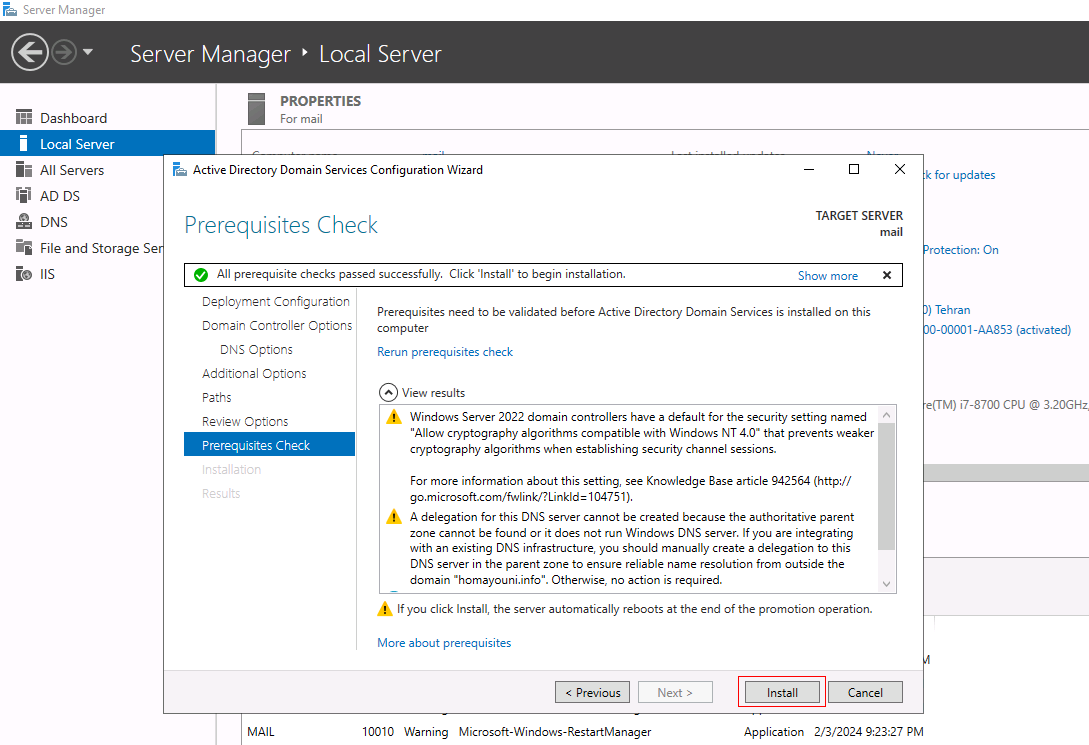
Task: Click Microsoft-Windows-RestartManager event source text
Action: click(x=555, y=732)
